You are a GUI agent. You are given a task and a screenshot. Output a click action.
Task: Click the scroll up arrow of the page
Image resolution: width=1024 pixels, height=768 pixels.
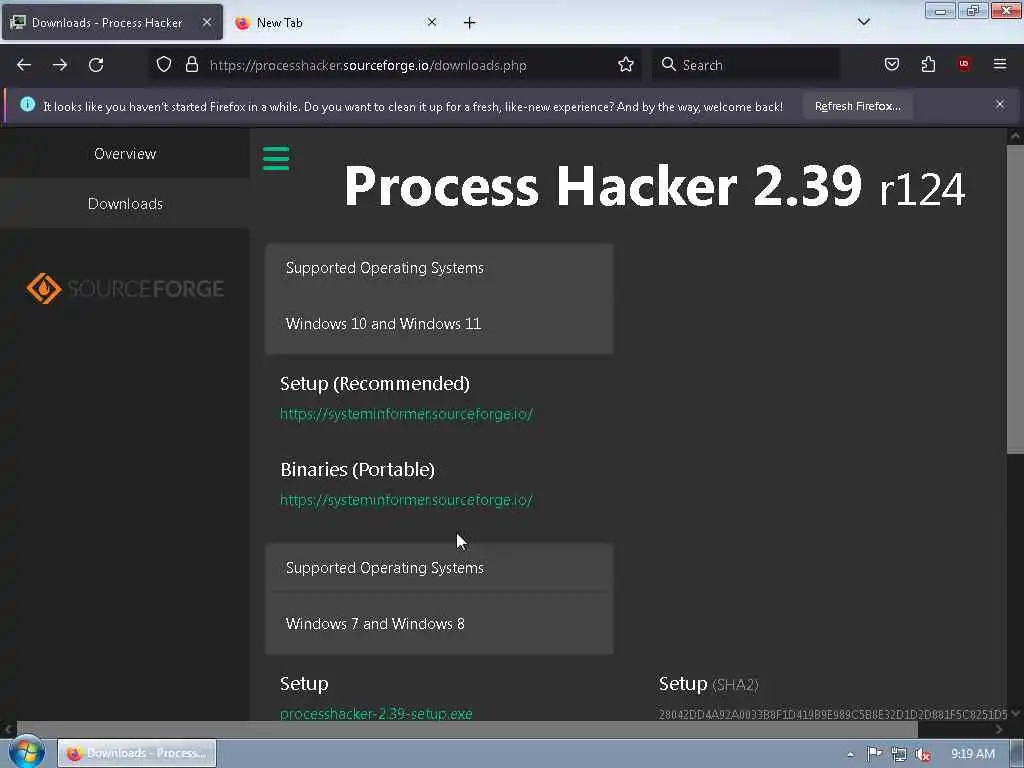[1015, 136]
